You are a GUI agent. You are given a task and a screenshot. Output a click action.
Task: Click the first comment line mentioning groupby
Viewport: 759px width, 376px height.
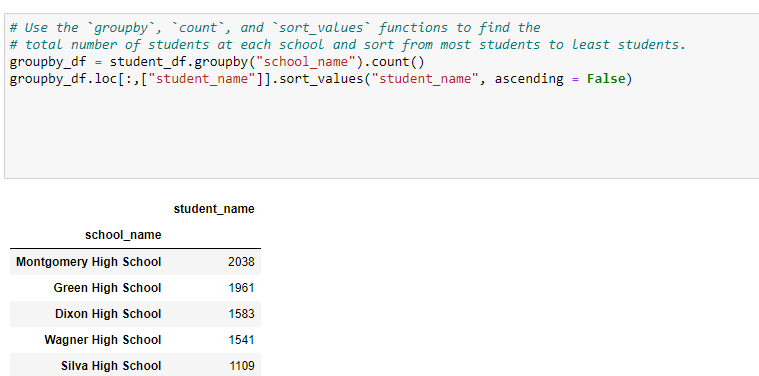click(275, 28)
